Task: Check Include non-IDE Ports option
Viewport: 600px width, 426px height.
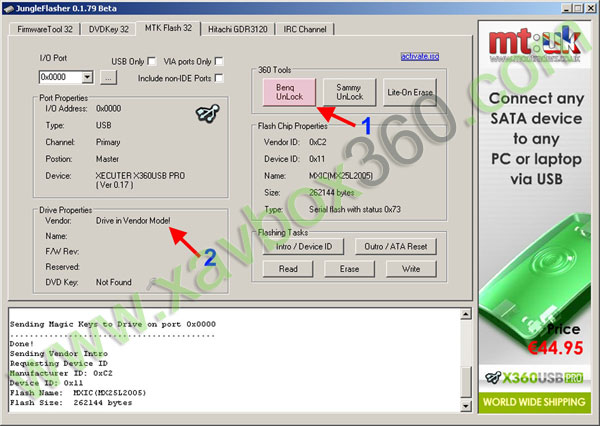Action: [219, 78]
